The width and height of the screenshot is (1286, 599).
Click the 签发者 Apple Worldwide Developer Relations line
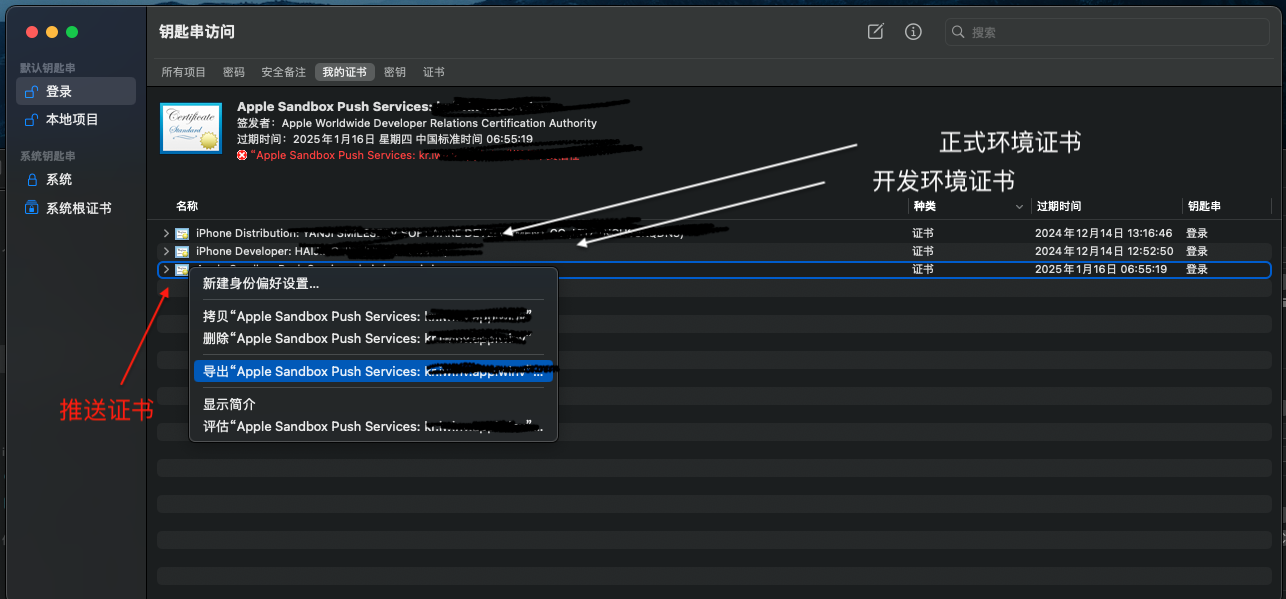click(x=417, y=123)
